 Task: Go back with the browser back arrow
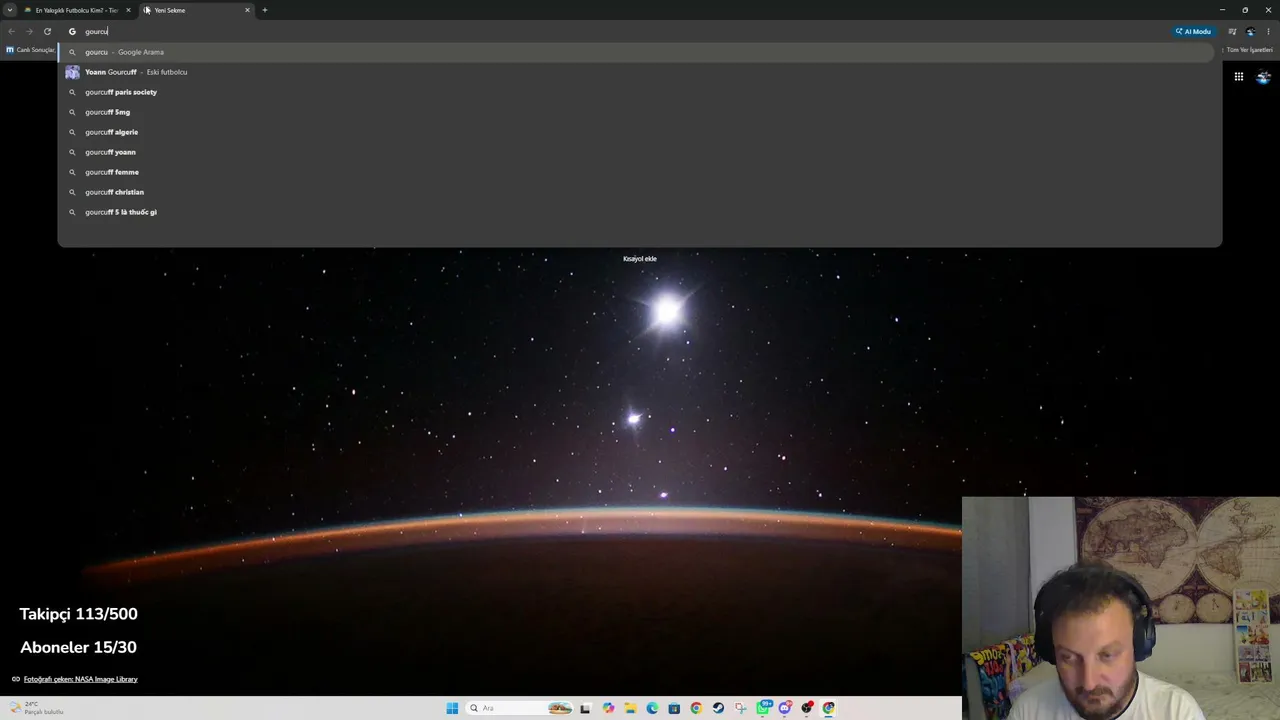(11, 31)
